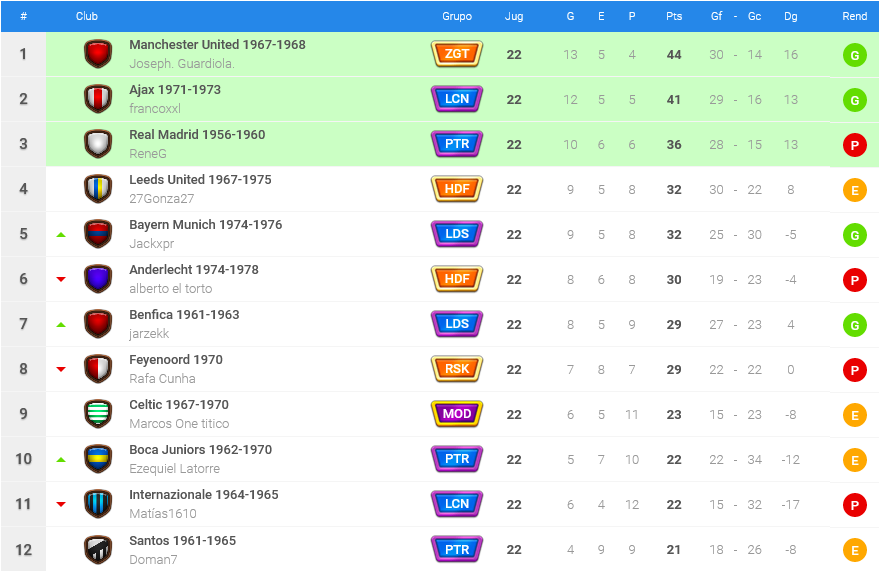Sort the table by Pts column
The image size is (879, 571).
coord(674,16)
